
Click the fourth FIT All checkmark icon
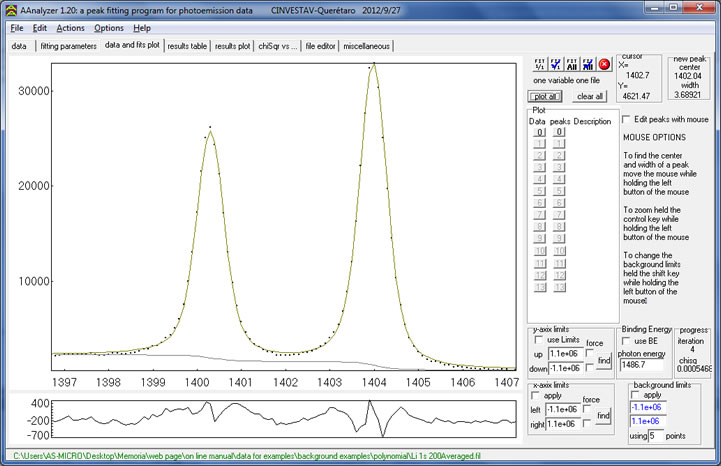click(588, 62)
